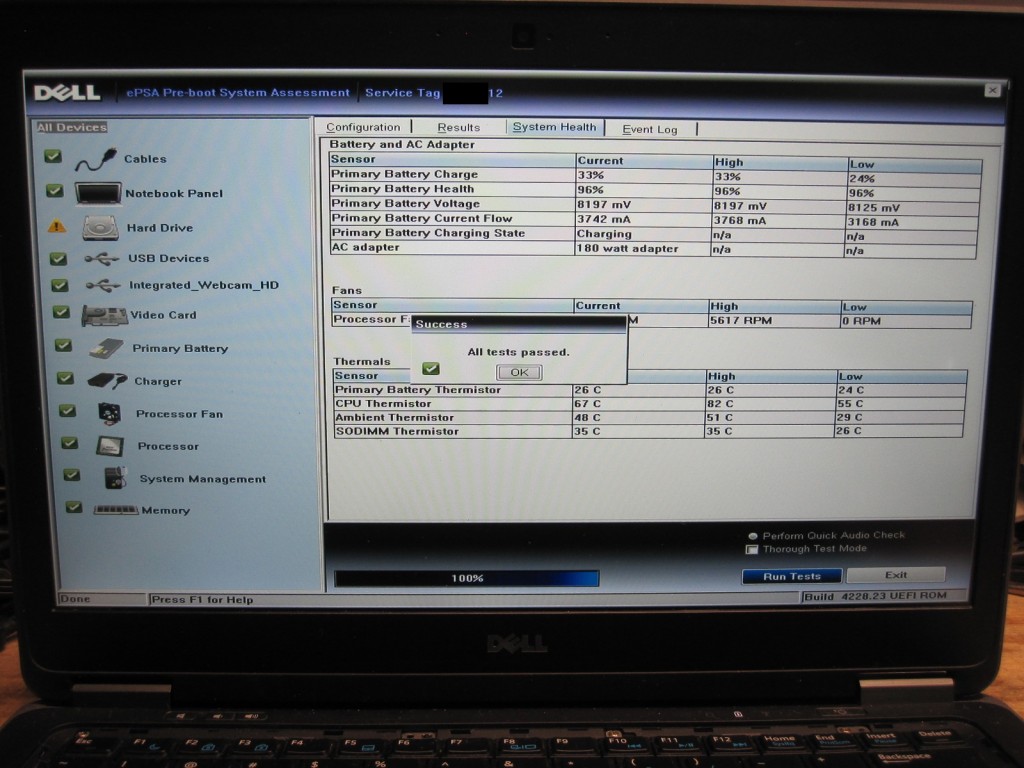Open the Configuration tab
This screenshot has height=768, width=1024.
[363, 127]
